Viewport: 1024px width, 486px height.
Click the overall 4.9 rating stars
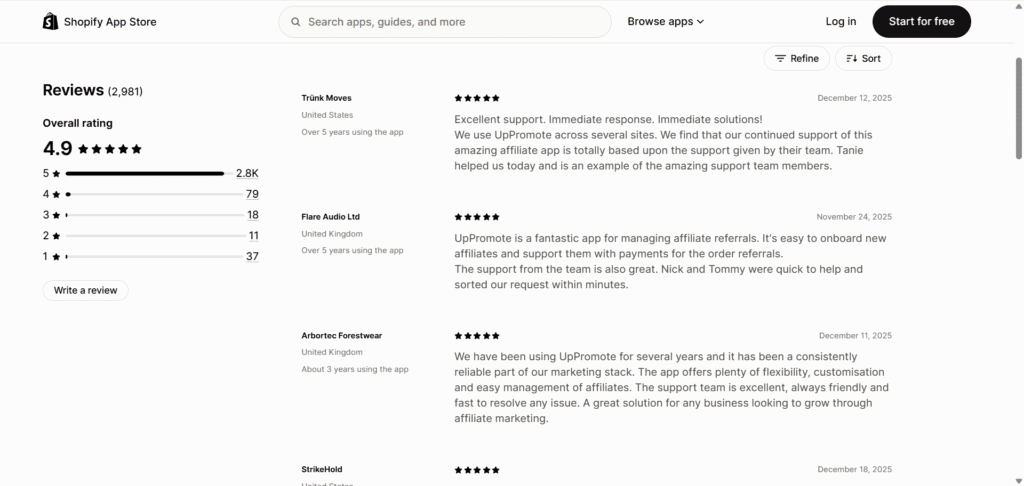pyautogui.click(x=110, y=149)
